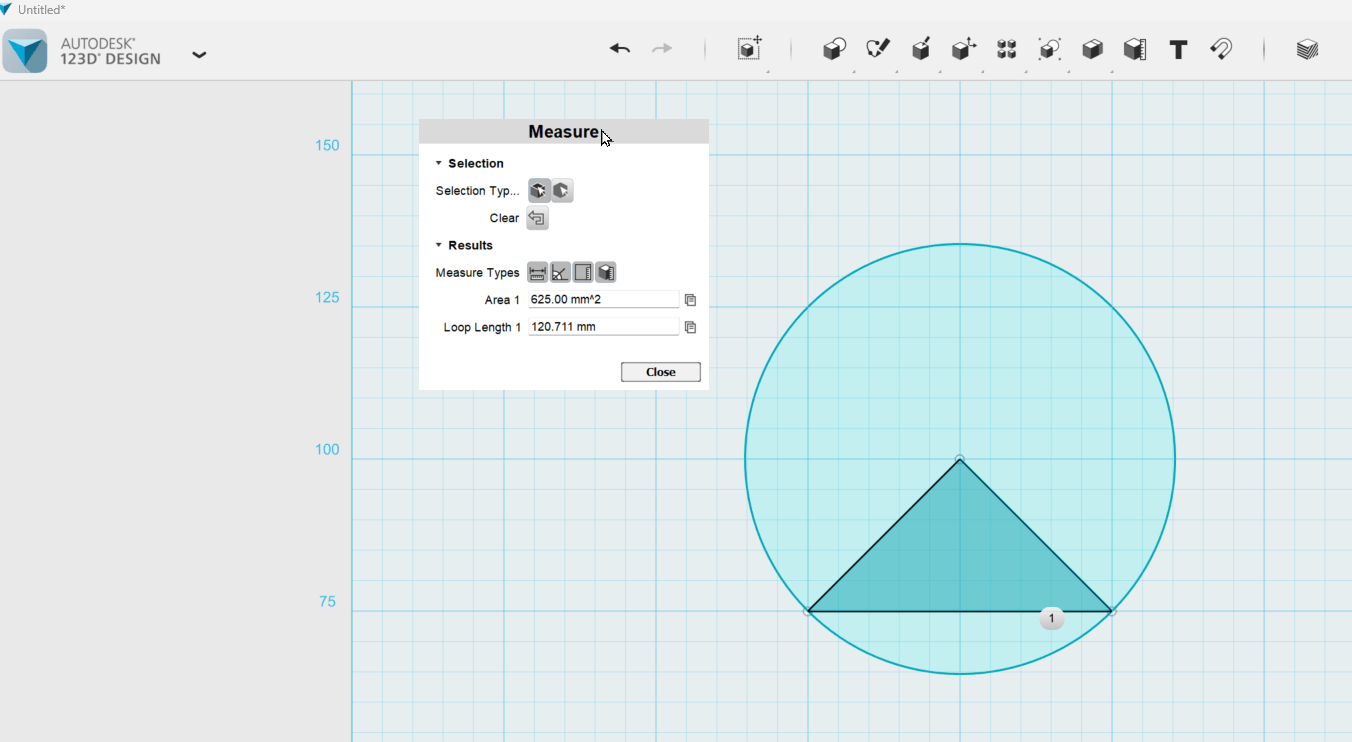
Task: Open the Modify tool
Action: [964, 49]
